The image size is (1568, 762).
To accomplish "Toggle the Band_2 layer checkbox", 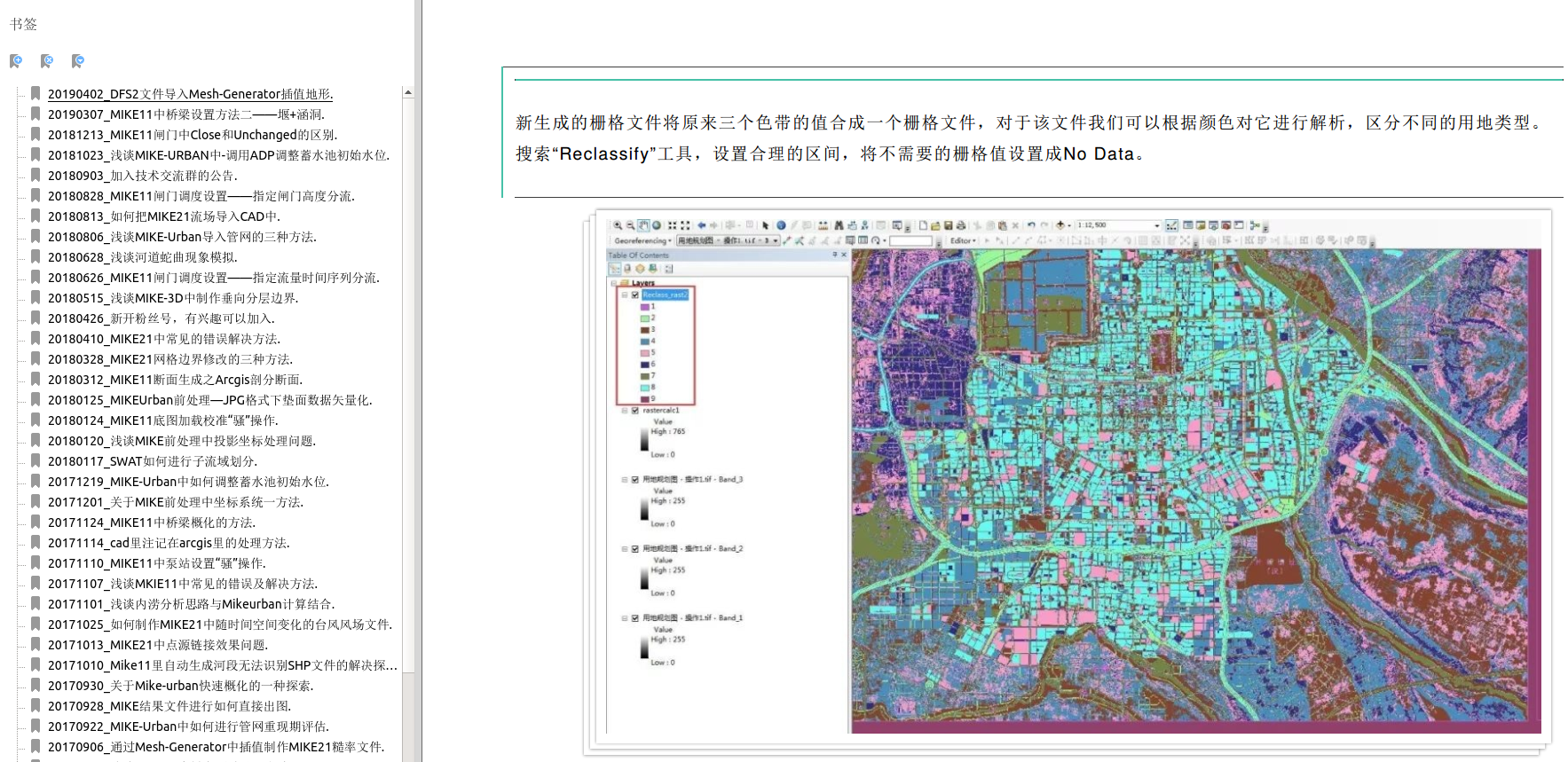I will (635, 549).
